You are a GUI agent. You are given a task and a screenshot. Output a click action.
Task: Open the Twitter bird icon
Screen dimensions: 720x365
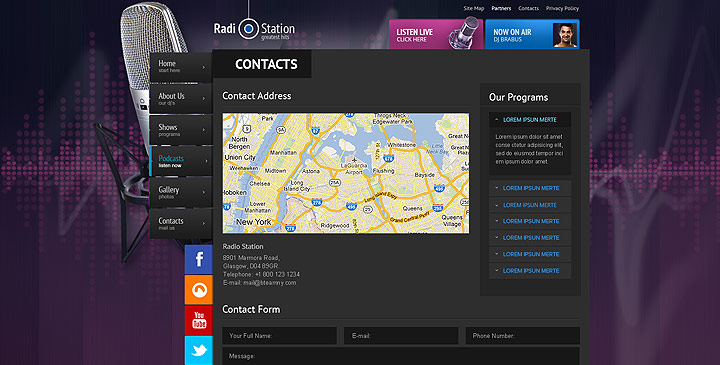[x=199, y=350]
